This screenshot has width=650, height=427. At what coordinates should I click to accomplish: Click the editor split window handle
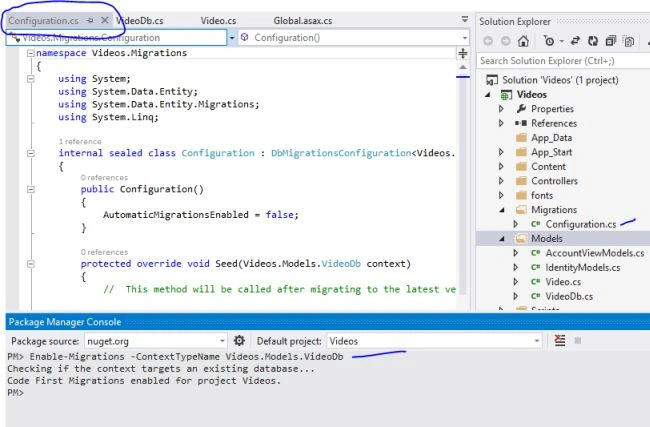[x=463, y=53]
